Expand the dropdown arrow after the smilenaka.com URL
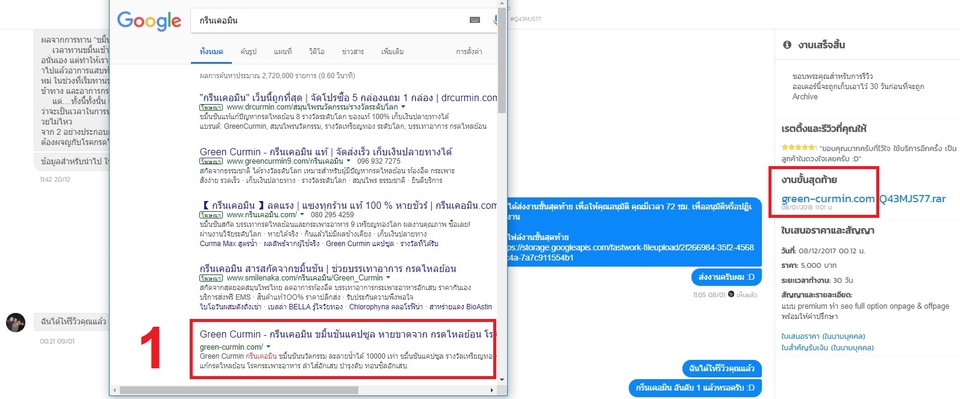The height and width of the screenshot is (399, 960). [388, 278]
